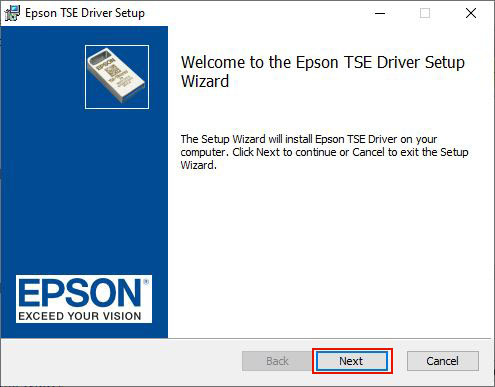Click the 'The Setup Wizard will install' paragraph
The width and height of the screenshot is (495, 387).
[324, 152]
